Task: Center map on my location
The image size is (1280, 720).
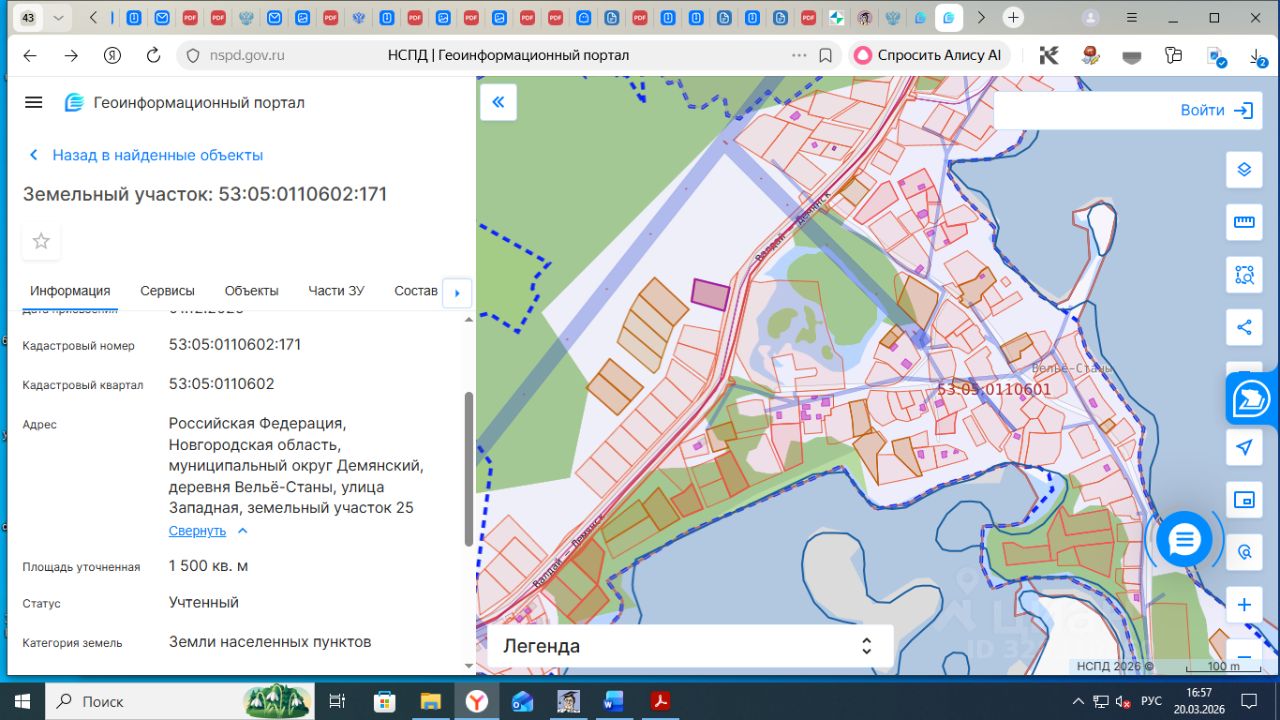Action: pos(1244,447)
